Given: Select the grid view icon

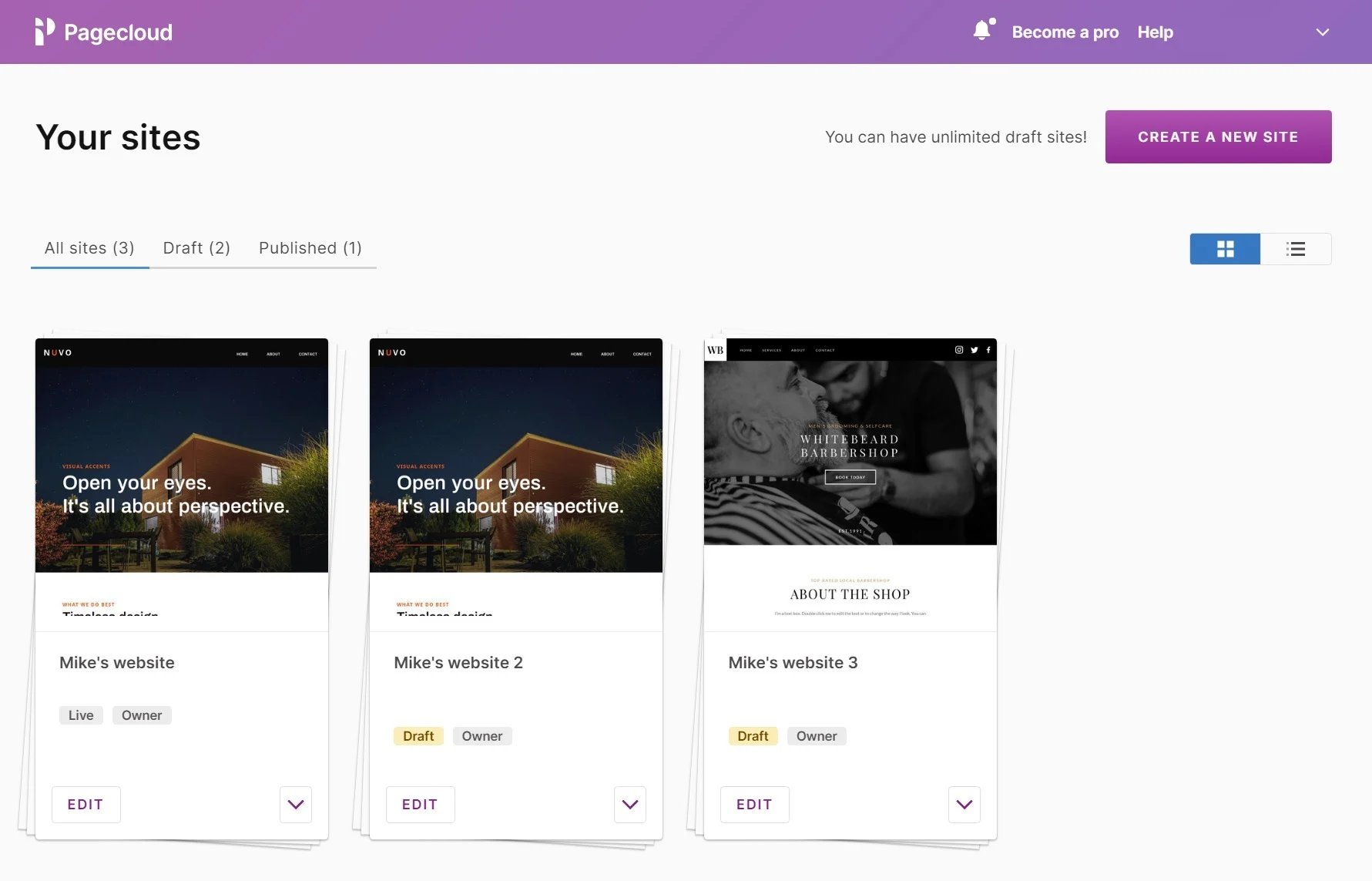Looking at the screenshot, I should tap(1225, 249).
